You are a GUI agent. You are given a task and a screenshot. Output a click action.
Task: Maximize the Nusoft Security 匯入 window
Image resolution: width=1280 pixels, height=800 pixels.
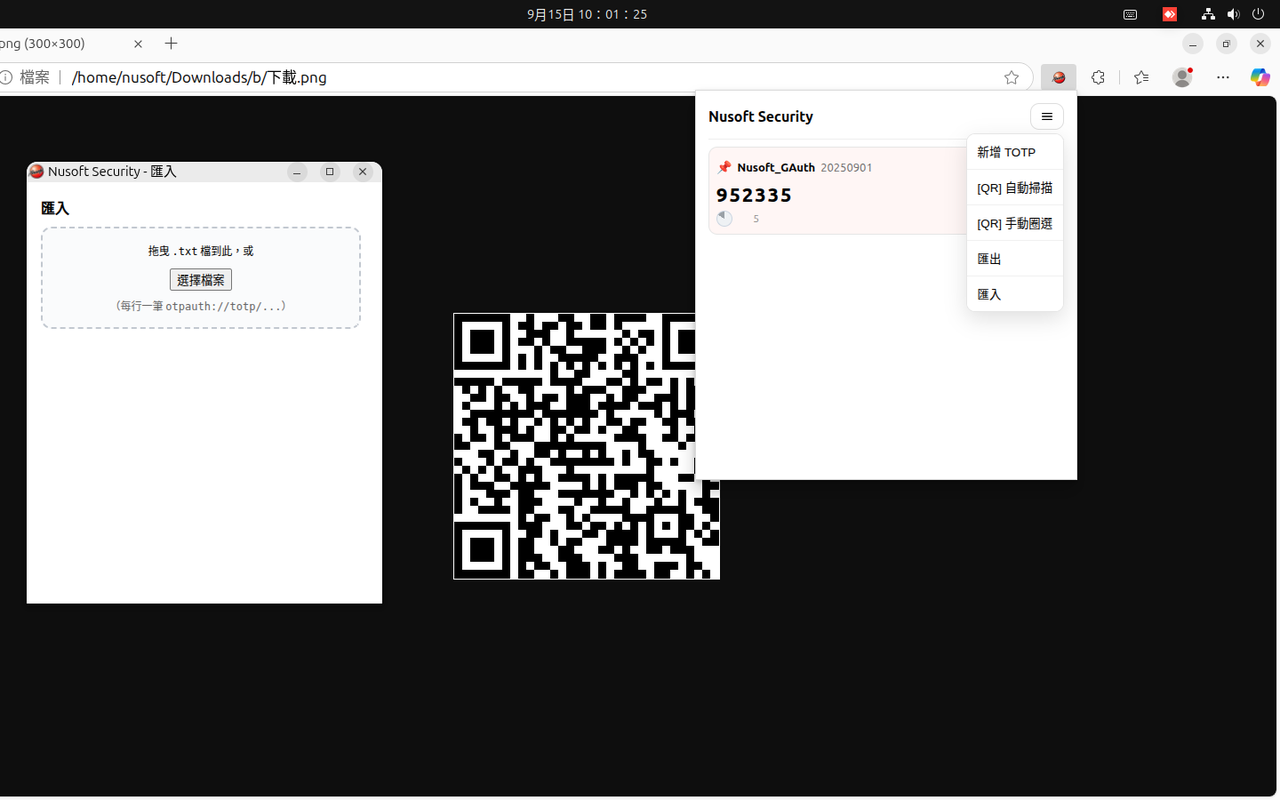(330, 172)
